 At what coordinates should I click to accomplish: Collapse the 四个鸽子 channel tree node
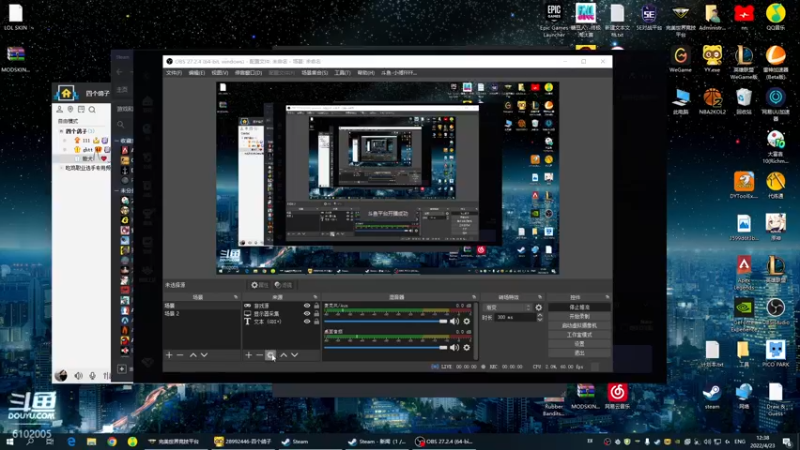[x=61, y=131]
